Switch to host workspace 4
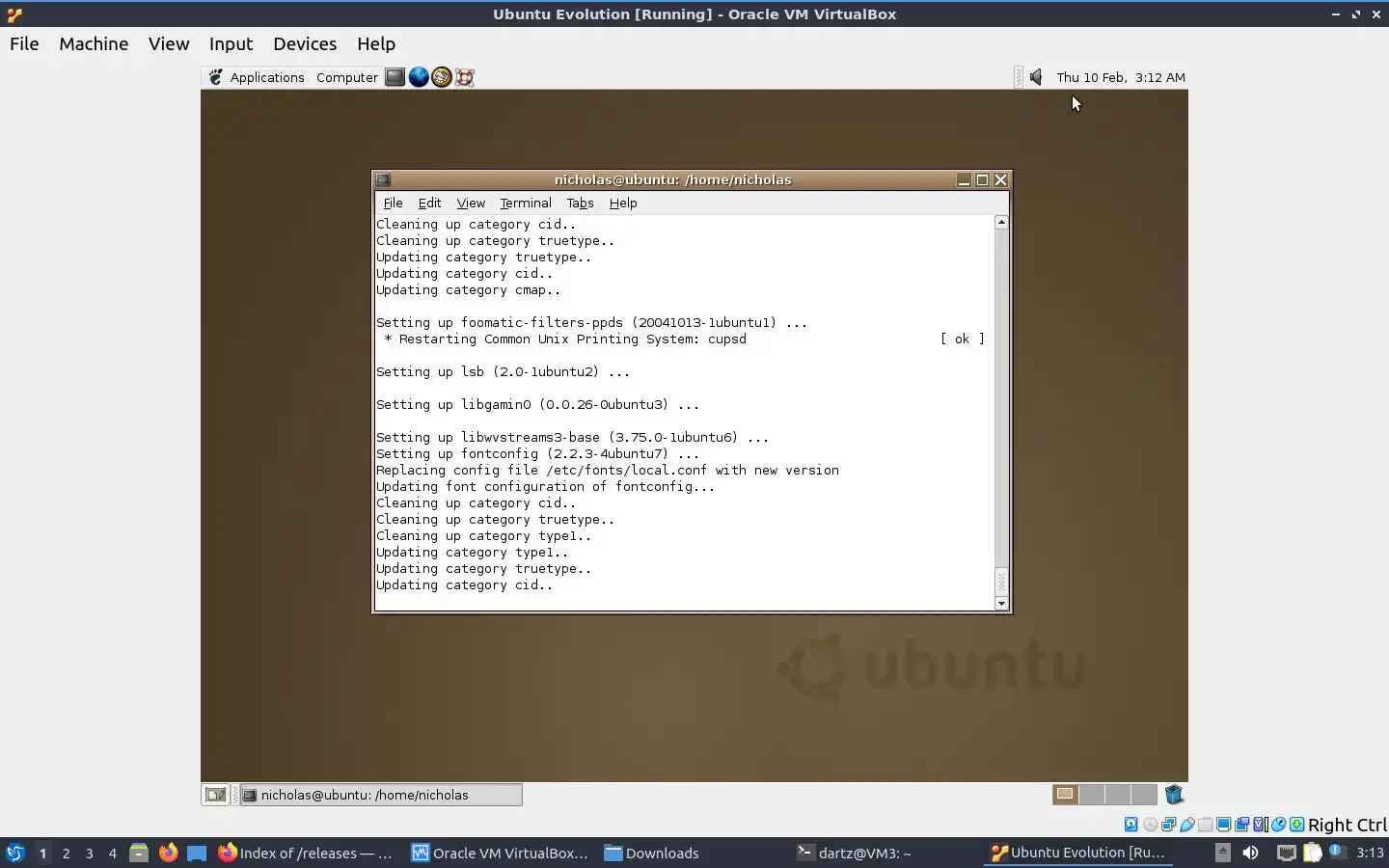This screenshot has width=1389, height=868. pyautogui.click(x=113, y=853)
